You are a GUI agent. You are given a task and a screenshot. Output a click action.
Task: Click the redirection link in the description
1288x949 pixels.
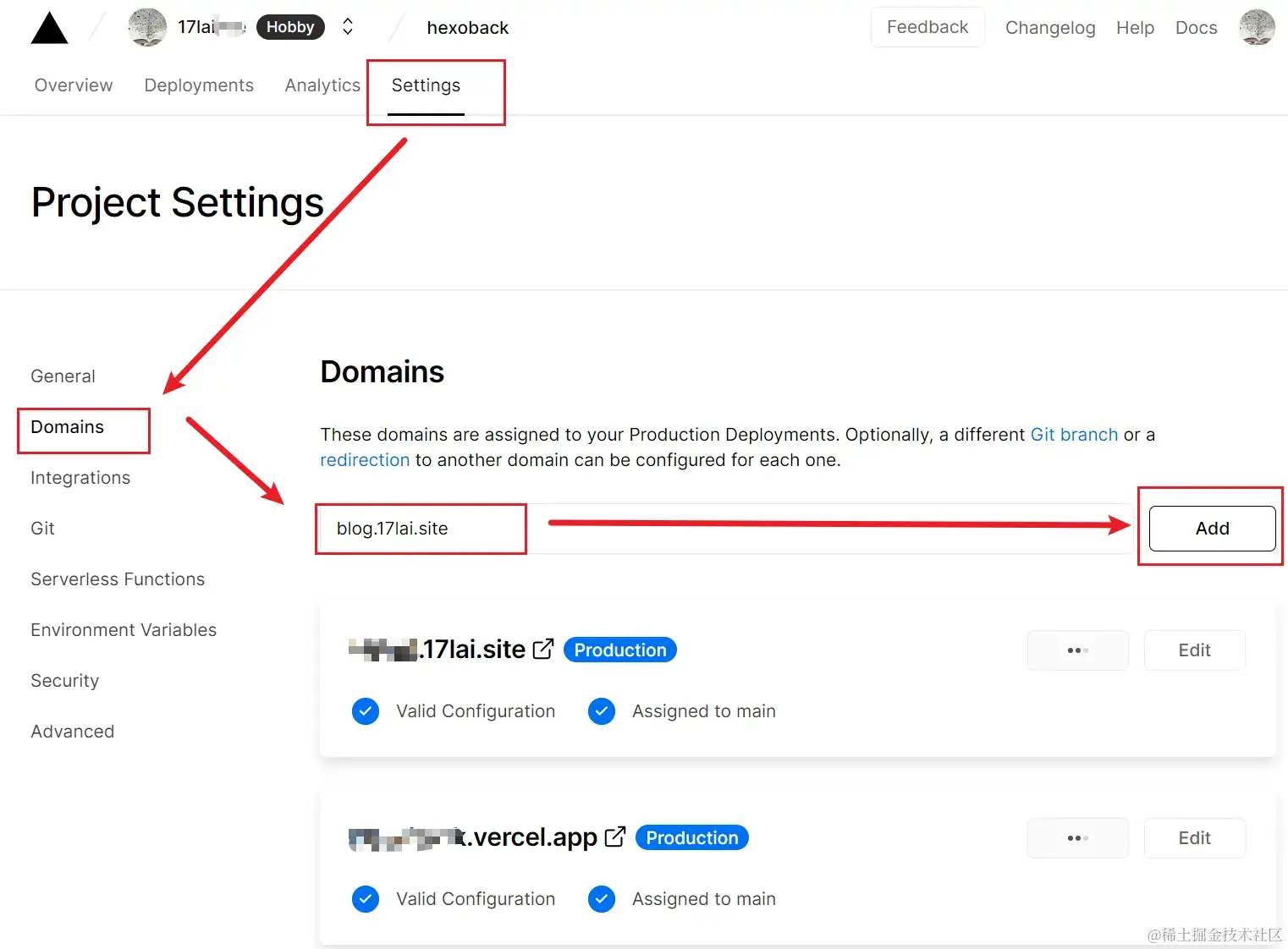point(365,459)
